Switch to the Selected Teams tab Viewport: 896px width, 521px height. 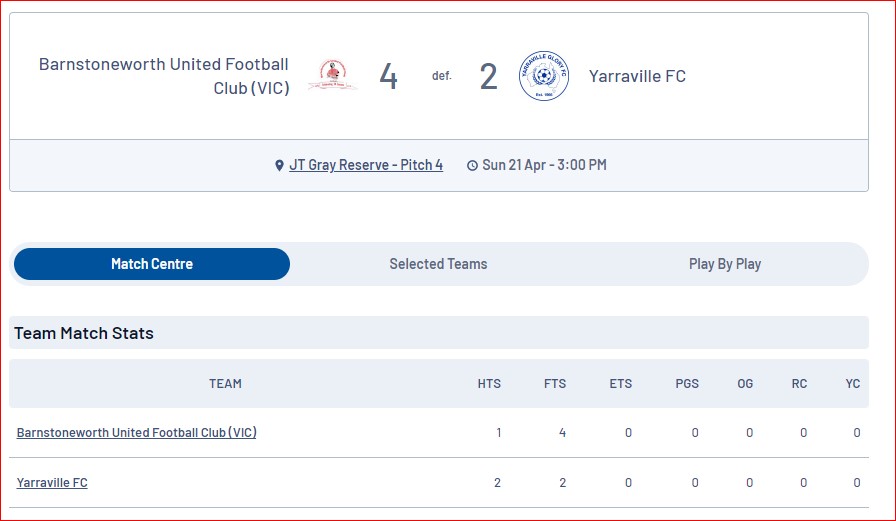point(438,264)
